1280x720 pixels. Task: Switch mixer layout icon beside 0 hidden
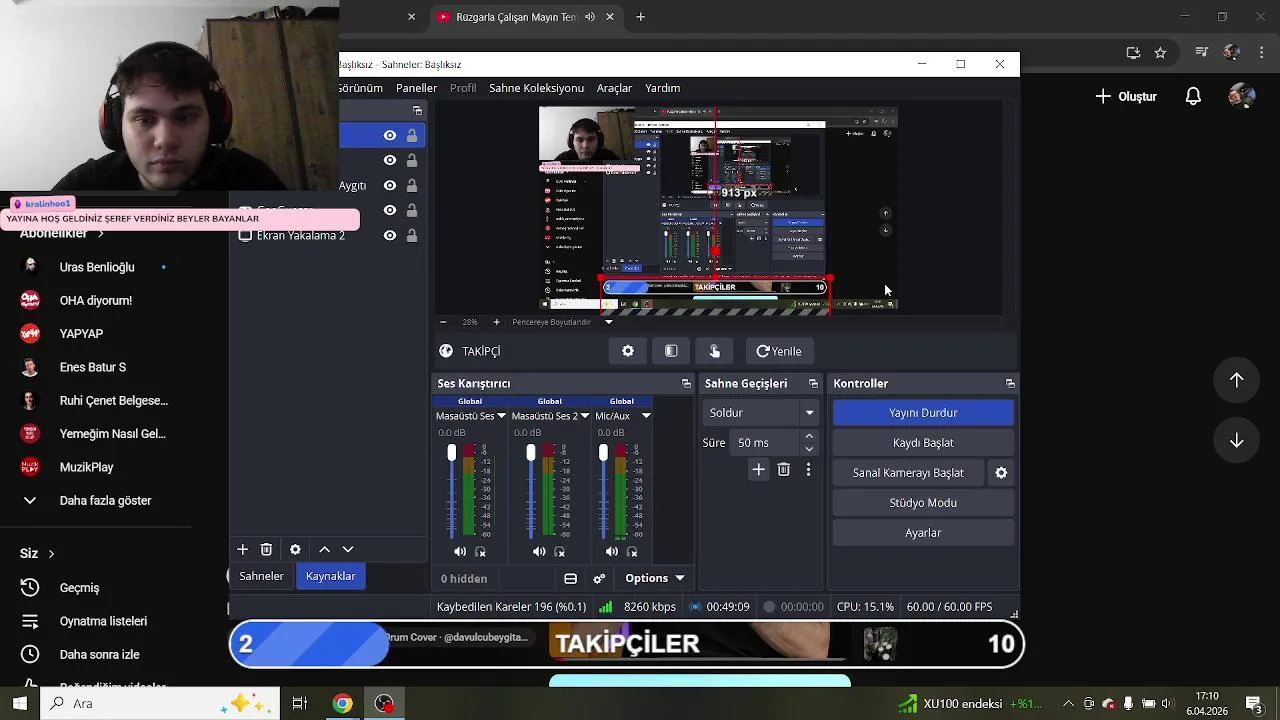[570, 578]
